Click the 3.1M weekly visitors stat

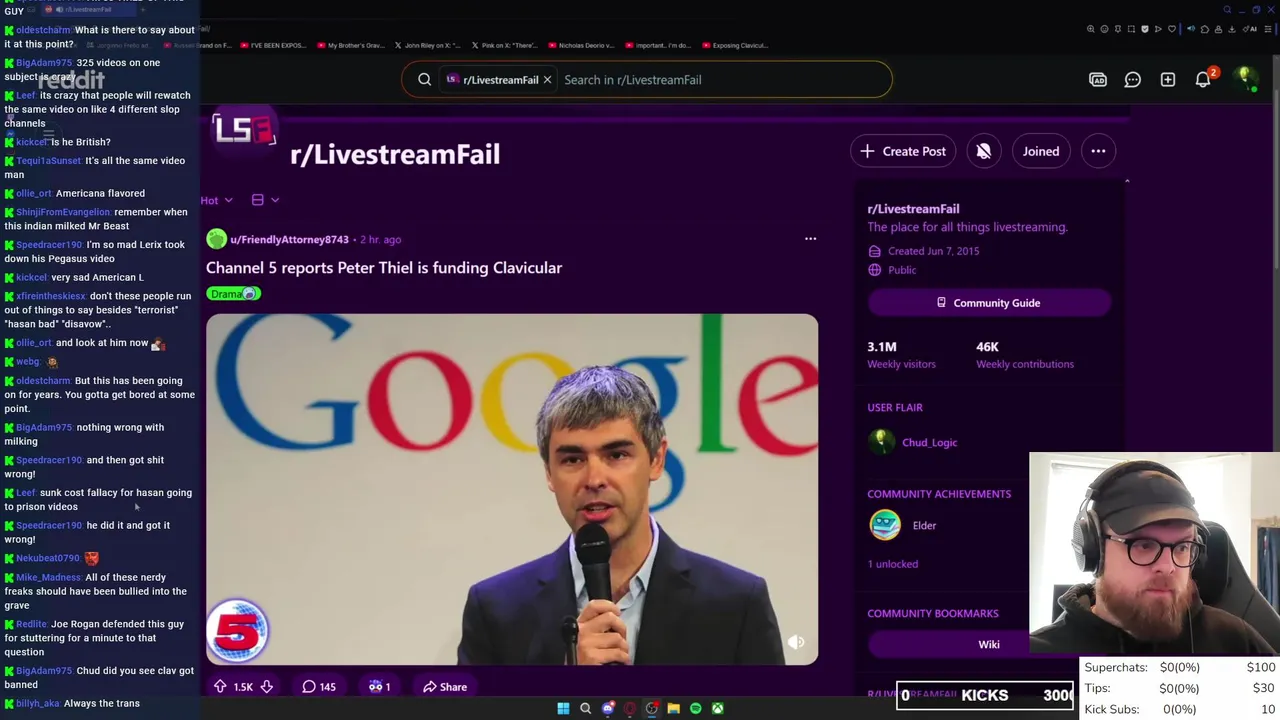coord(901,354)
